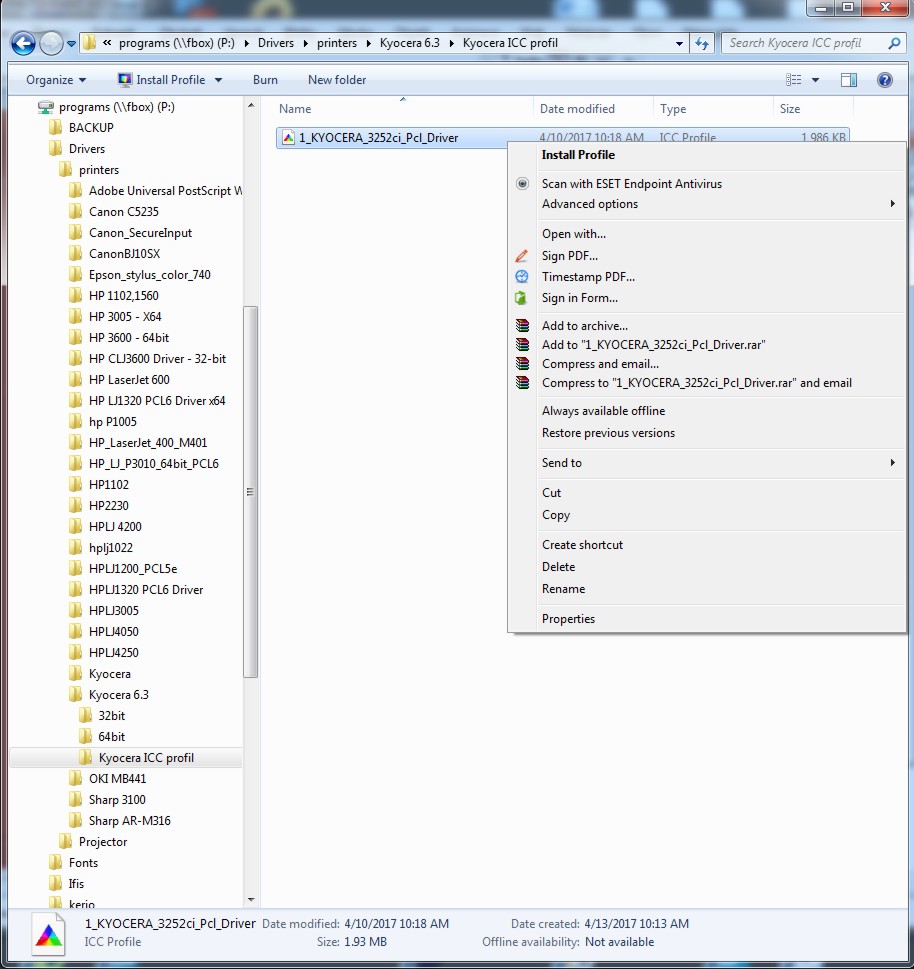Click the New folder button
This screenshot has width=914, height=969.
point(337,80)
